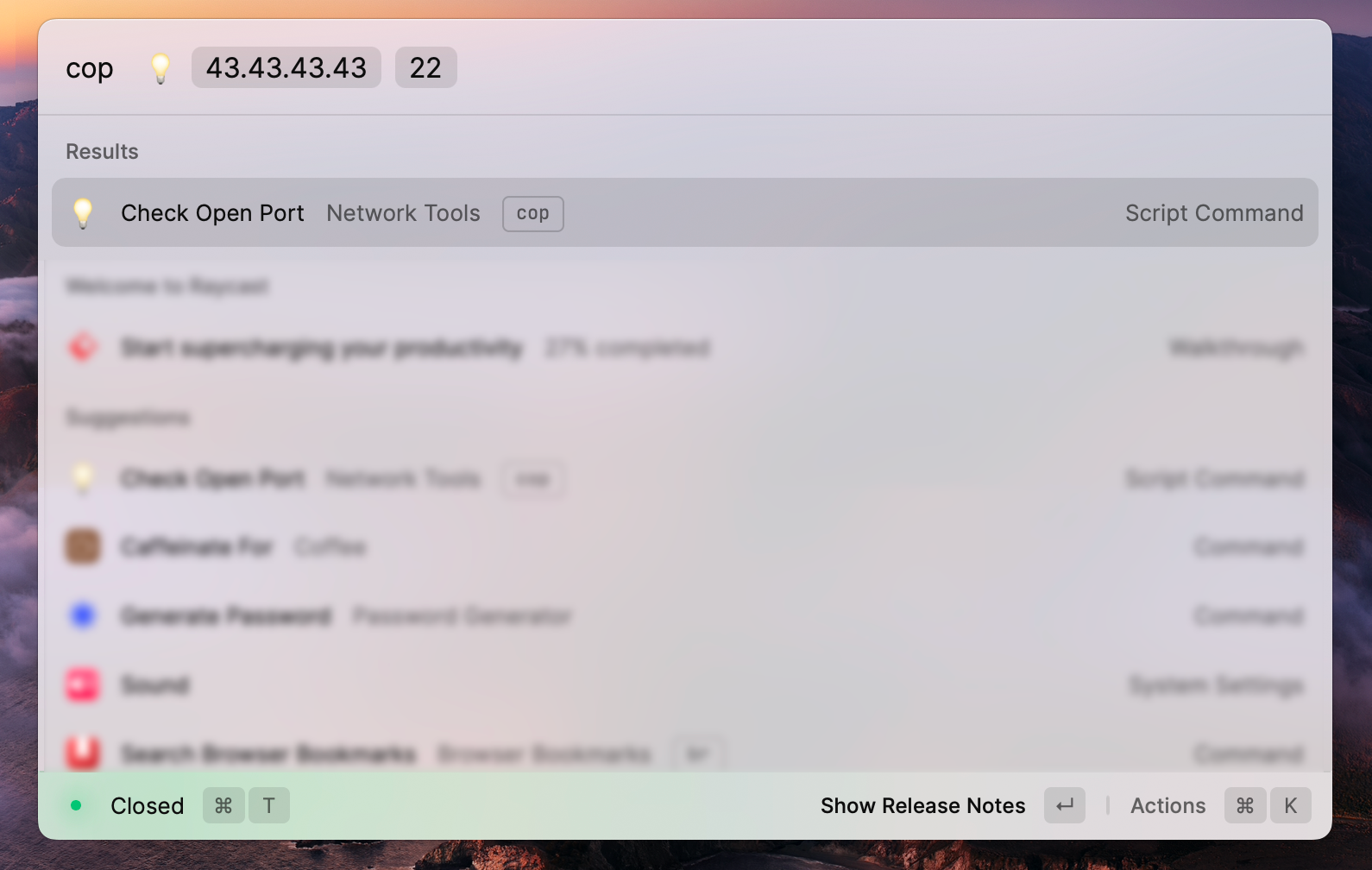Viewport: 1372px width, 870px height.
Task: Click the Network Tools subtitle
Action: click(x=403, y=213)
